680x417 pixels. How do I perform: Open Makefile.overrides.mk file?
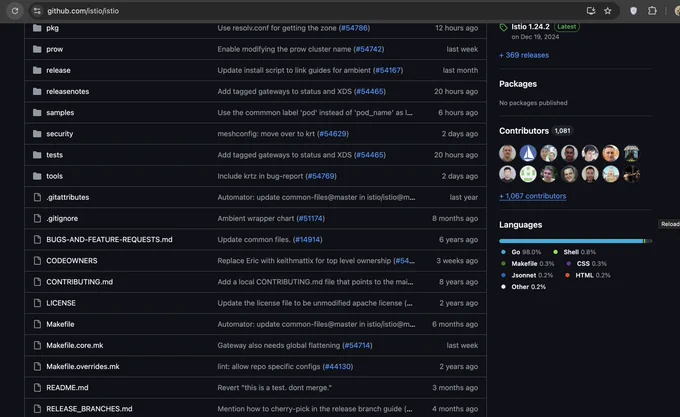[83, 366]
